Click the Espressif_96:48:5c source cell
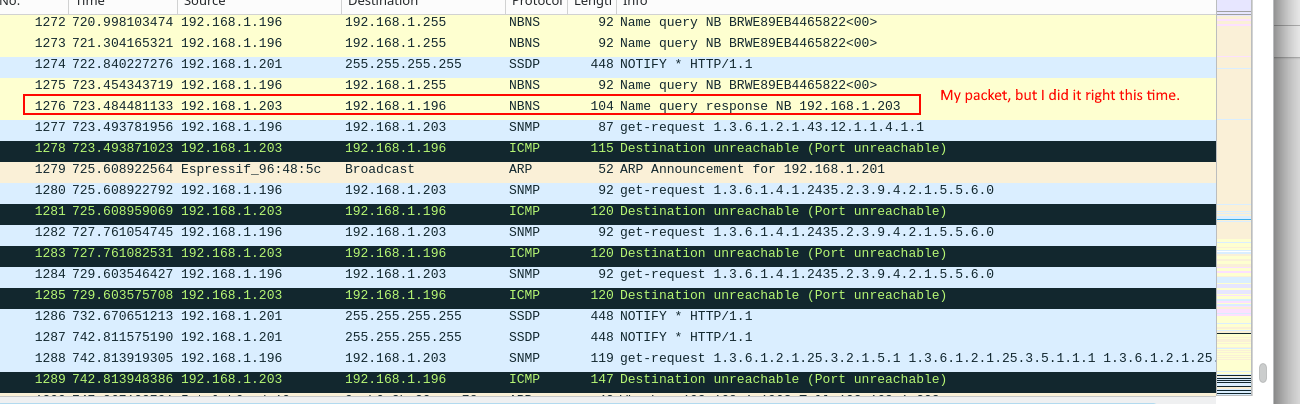The width and height of the screenshot is (1300, 404). (x=251, y=169)
